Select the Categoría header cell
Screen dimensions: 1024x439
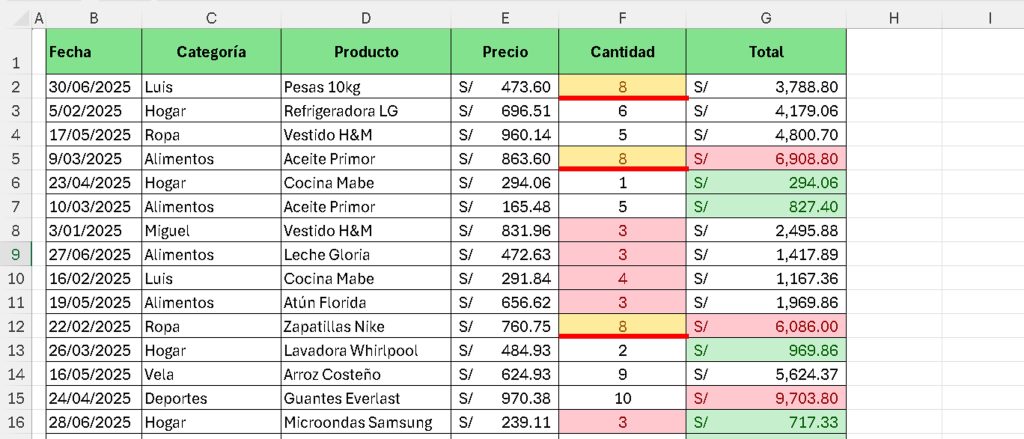tap(212, 52)
